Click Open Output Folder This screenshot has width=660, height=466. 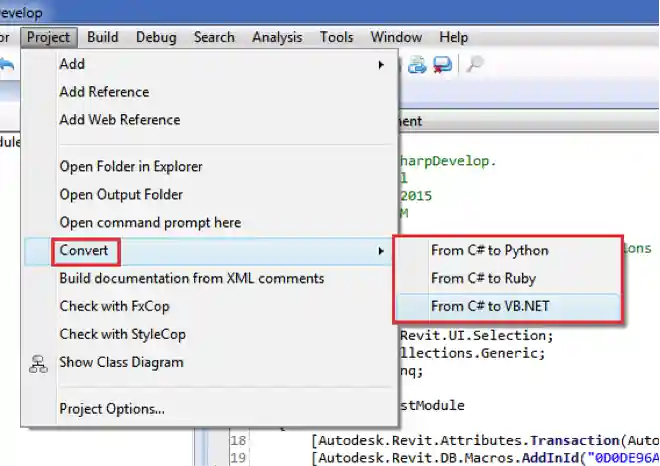coord(121,194)
